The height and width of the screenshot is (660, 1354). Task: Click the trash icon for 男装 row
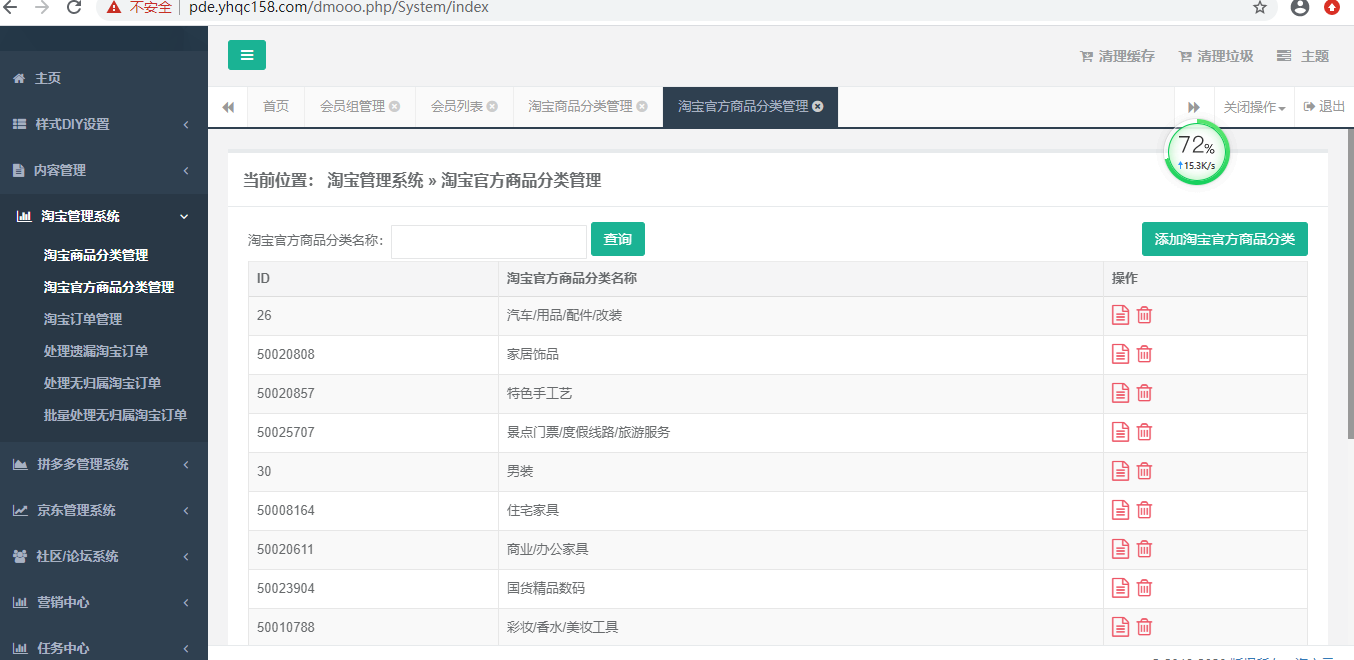[x=1145, y=471]
